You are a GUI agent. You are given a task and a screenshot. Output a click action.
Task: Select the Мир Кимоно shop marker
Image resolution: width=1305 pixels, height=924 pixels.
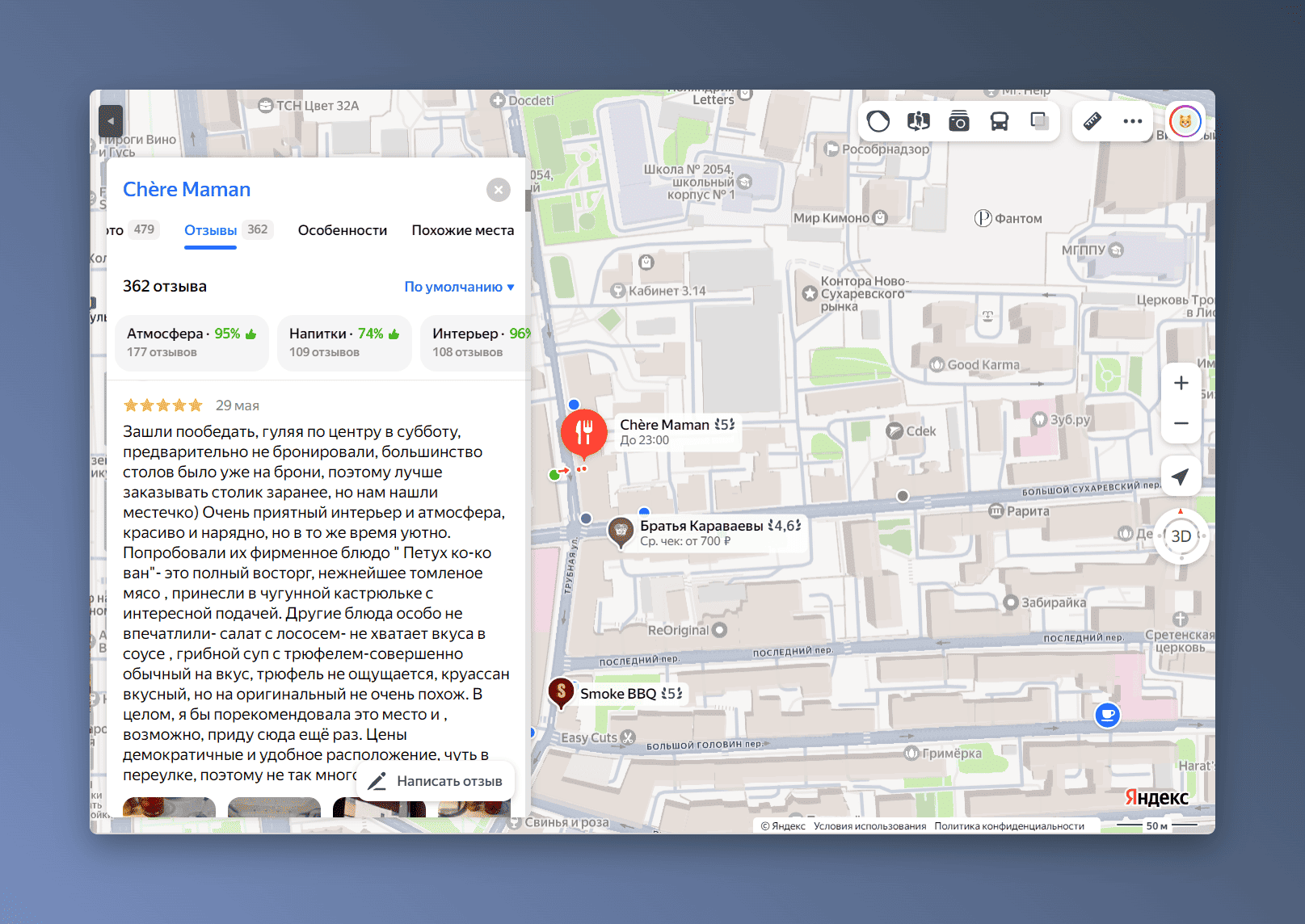[881, 218]
